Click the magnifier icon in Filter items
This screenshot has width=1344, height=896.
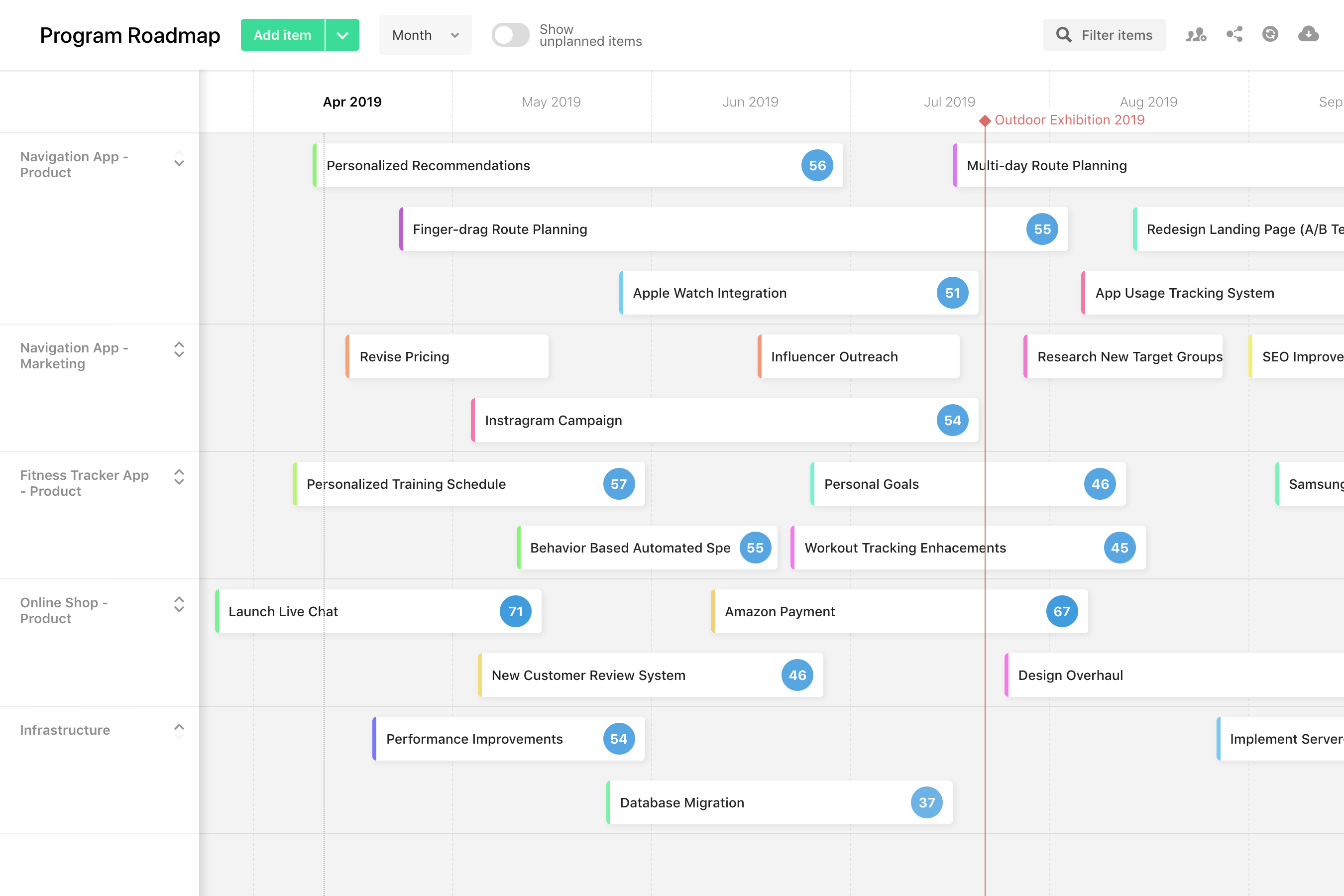click(x=1064, y=35)
